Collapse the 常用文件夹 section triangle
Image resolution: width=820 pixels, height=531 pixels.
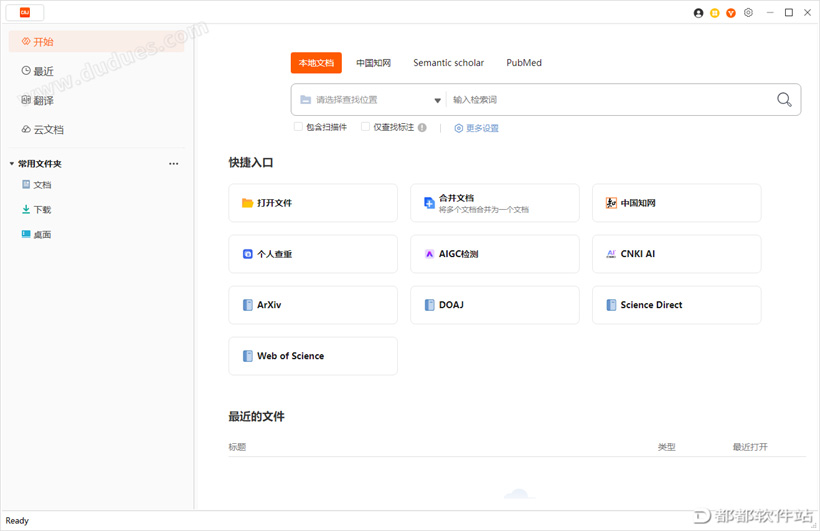pos(12,164)
